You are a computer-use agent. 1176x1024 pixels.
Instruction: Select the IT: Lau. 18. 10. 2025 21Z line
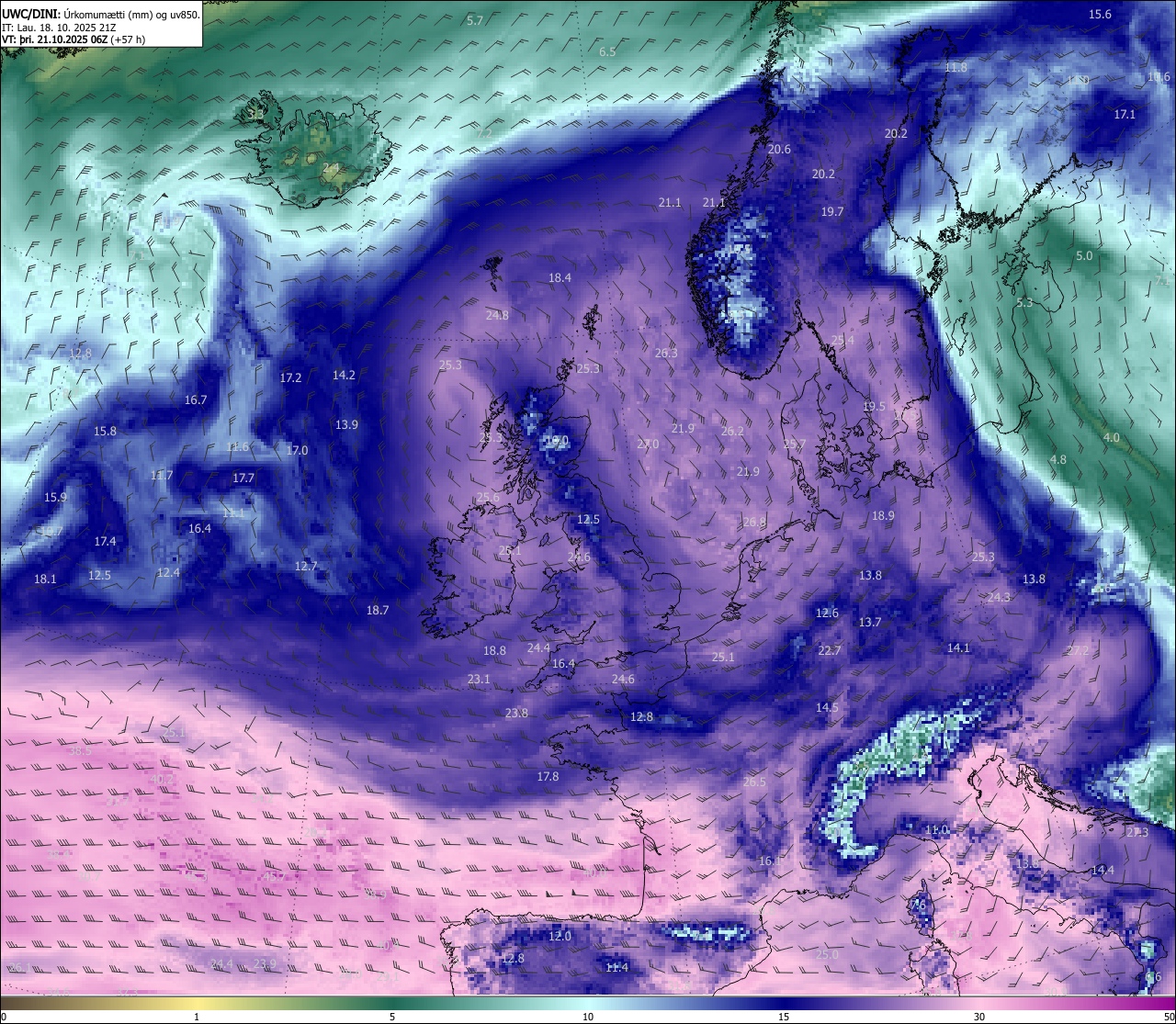[x=59, y=28]
